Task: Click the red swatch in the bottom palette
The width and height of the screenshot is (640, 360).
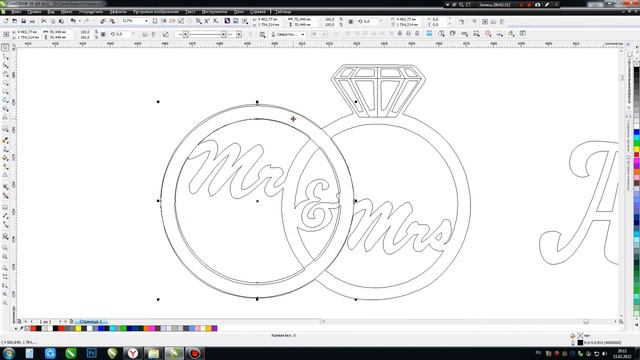Action: pyautogui.click(x=61, y=328)
